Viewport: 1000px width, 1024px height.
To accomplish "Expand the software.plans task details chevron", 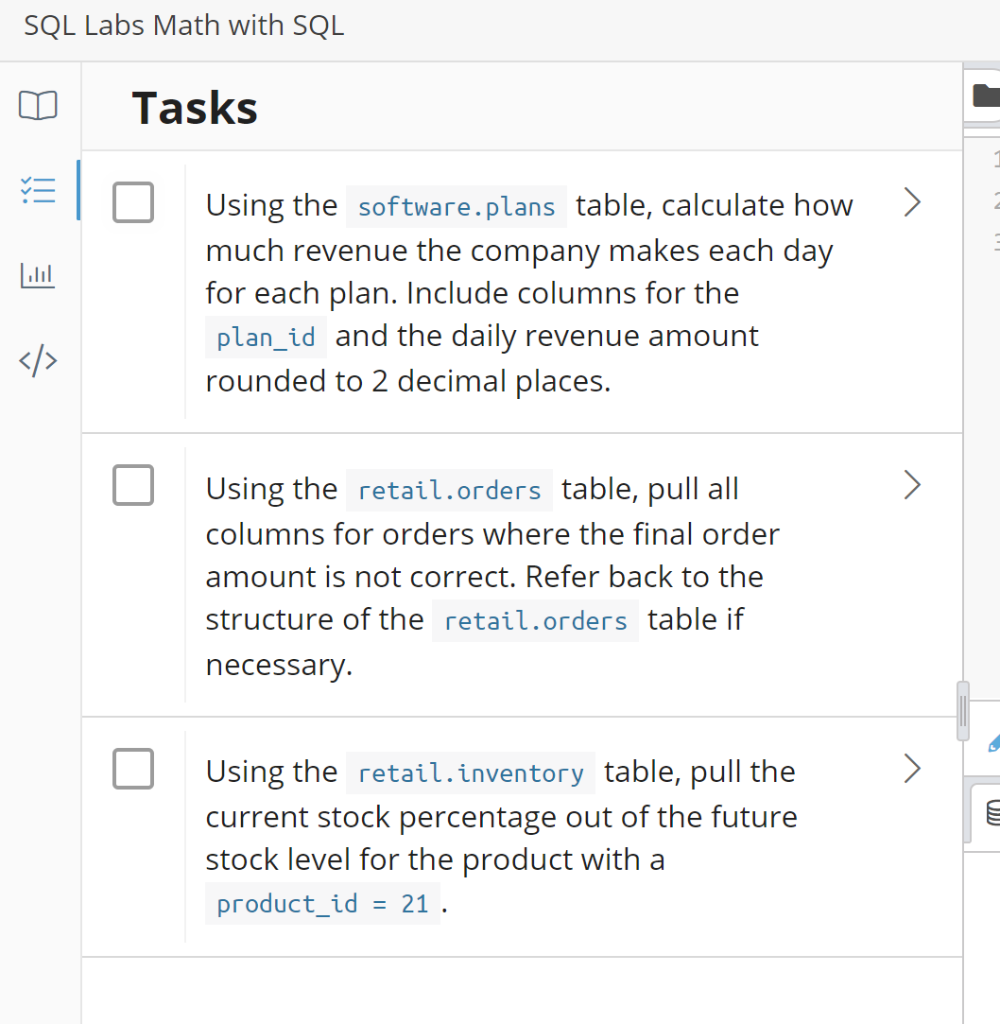I will [911, 202].
